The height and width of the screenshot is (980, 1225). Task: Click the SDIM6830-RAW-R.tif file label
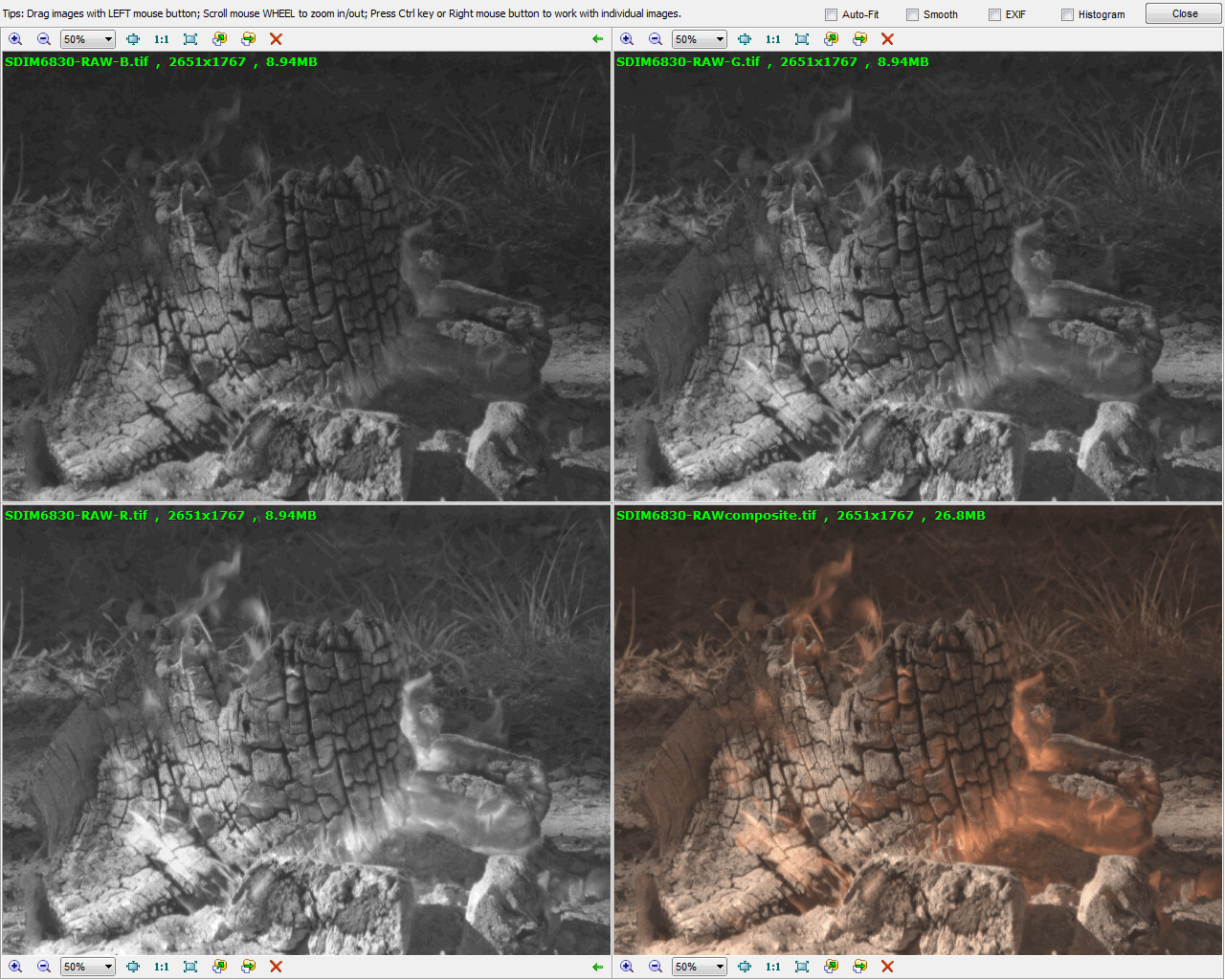[x=77, y=515]
